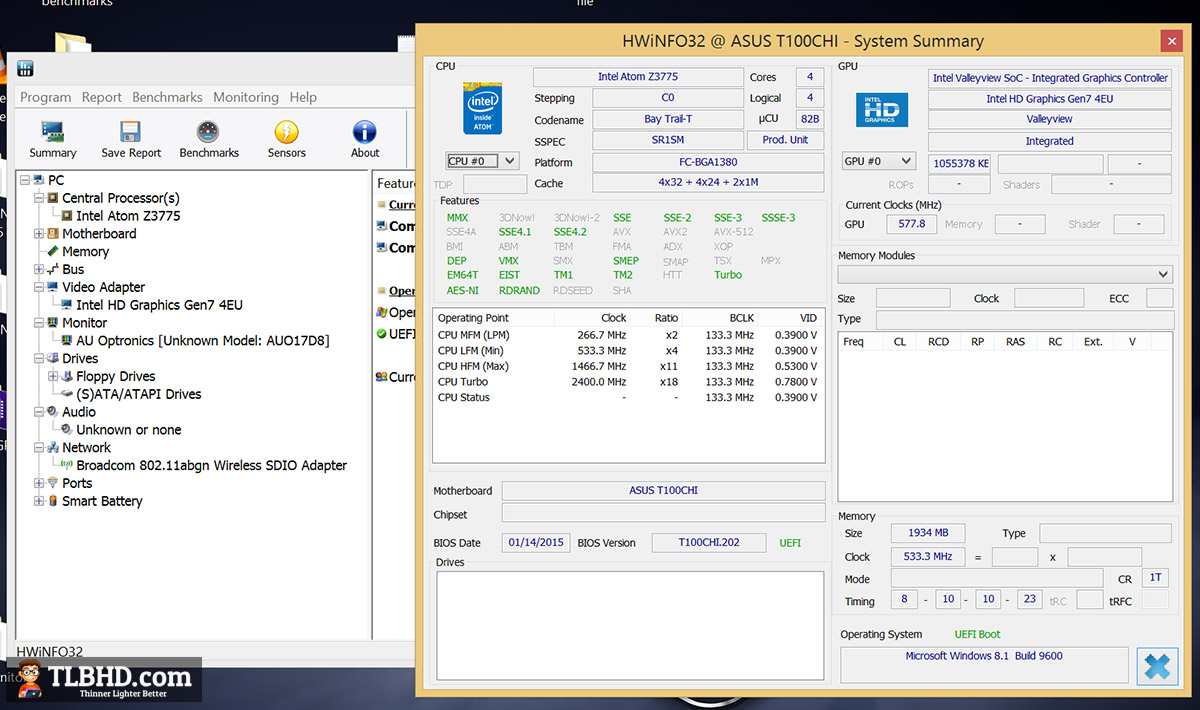The image size is (1200, 710).
Task: Click the T100CHI.202 BIOS version field
Action: pyautogui.click(x=709, y=542)
